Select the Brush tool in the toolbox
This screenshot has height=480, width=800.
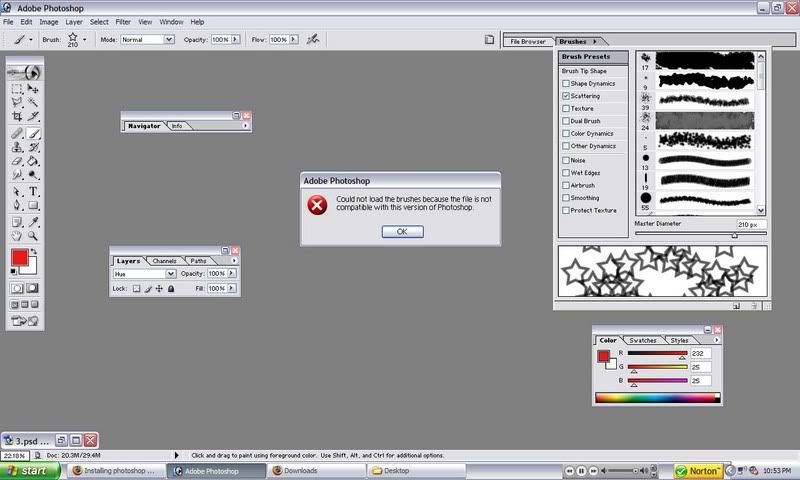[x=33, y=132]
